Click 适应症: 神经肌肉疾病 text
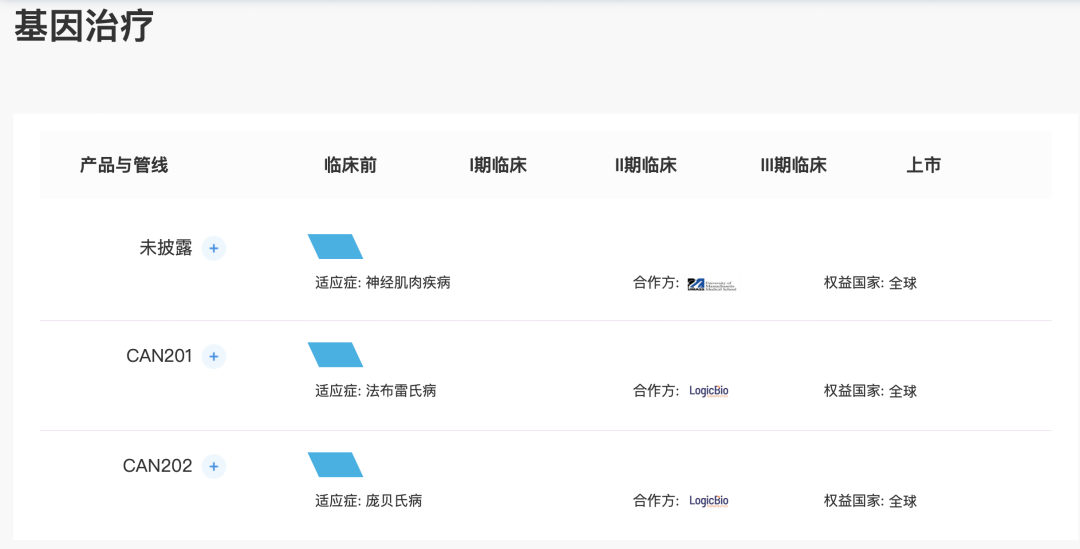 pyautogui.click(x=383, y=283)
